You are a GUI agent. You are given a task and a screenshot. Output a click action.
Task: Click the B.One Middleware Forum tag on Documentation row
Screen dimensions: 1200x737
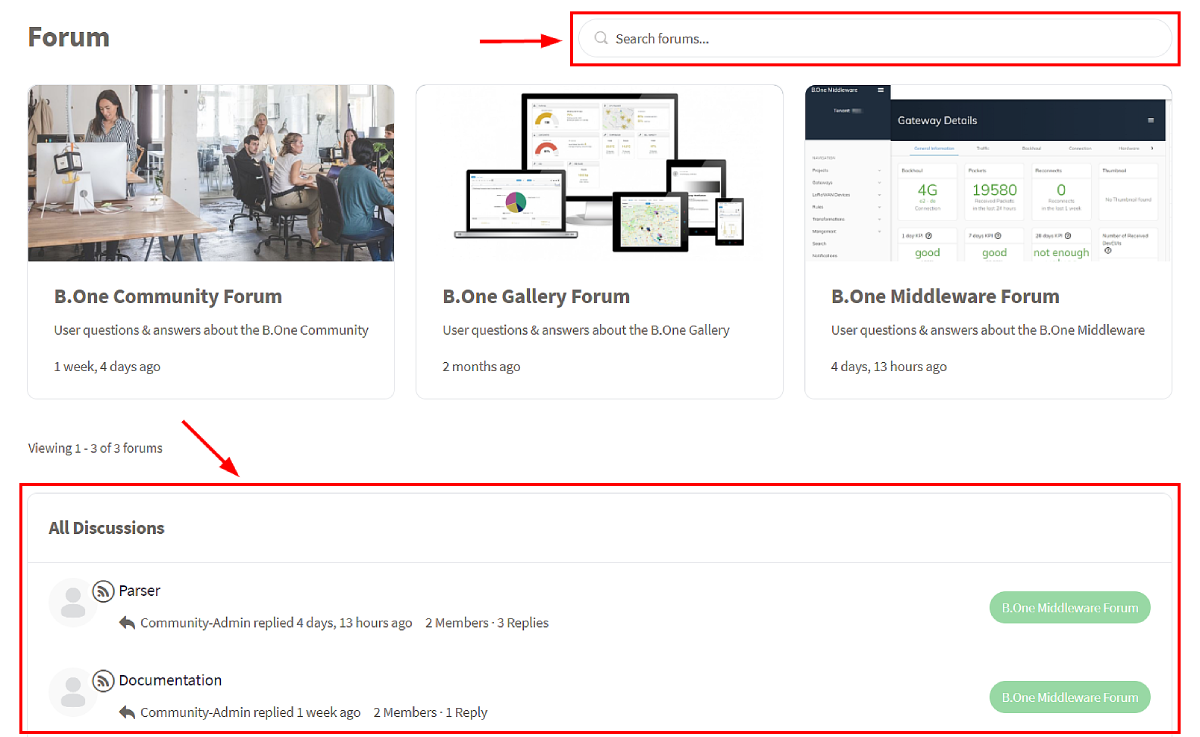point(1070,698)
